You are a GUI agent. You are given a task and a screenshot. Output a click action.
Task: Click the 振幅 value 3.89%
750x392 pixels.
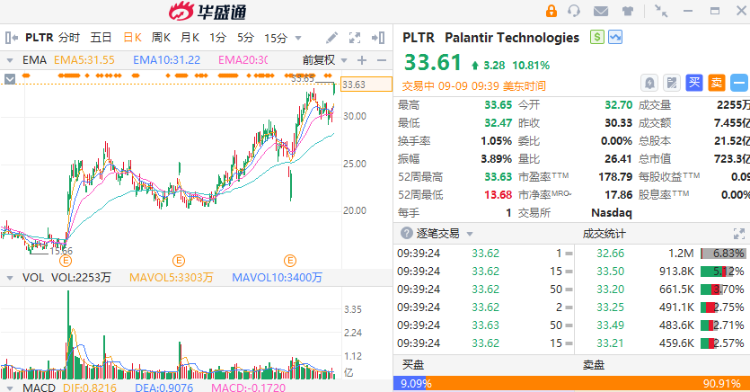(x=496, y=159)
